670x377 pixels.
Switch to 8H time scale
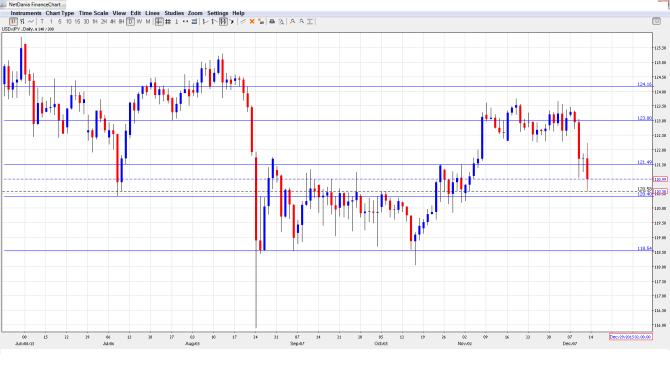click(121, 21)
